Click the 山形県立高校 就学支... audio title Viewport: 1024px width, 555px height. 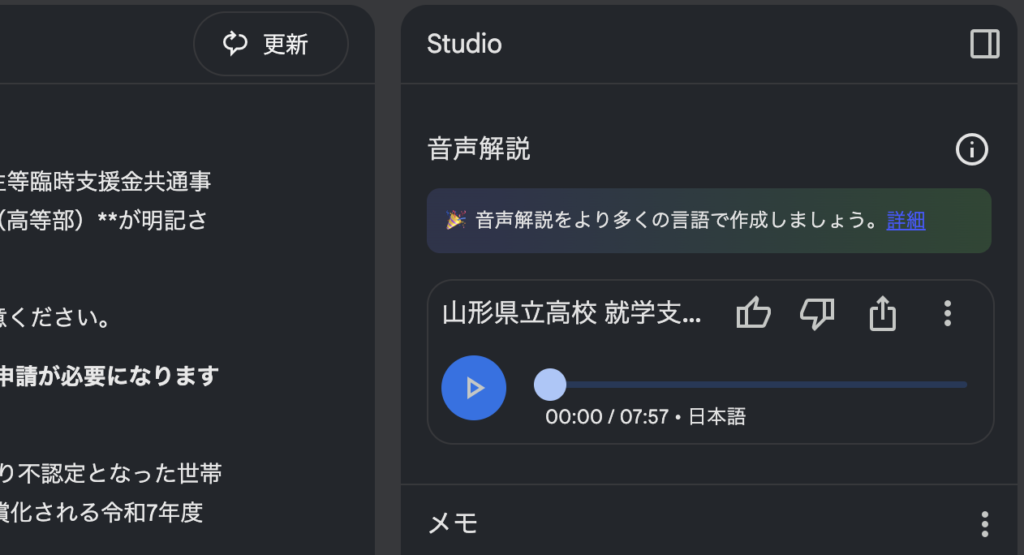pos(571,313)
